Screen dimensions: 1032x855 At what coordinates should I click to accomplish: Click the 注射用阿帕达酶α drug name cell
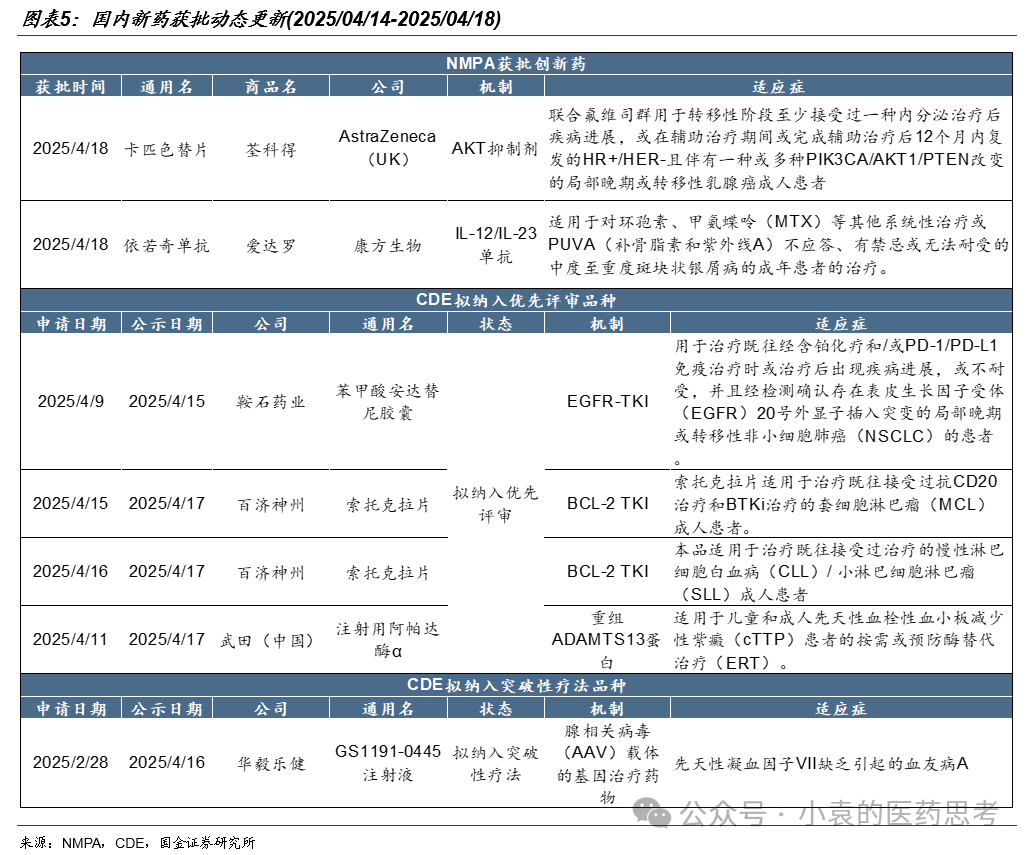pos(388,640)
